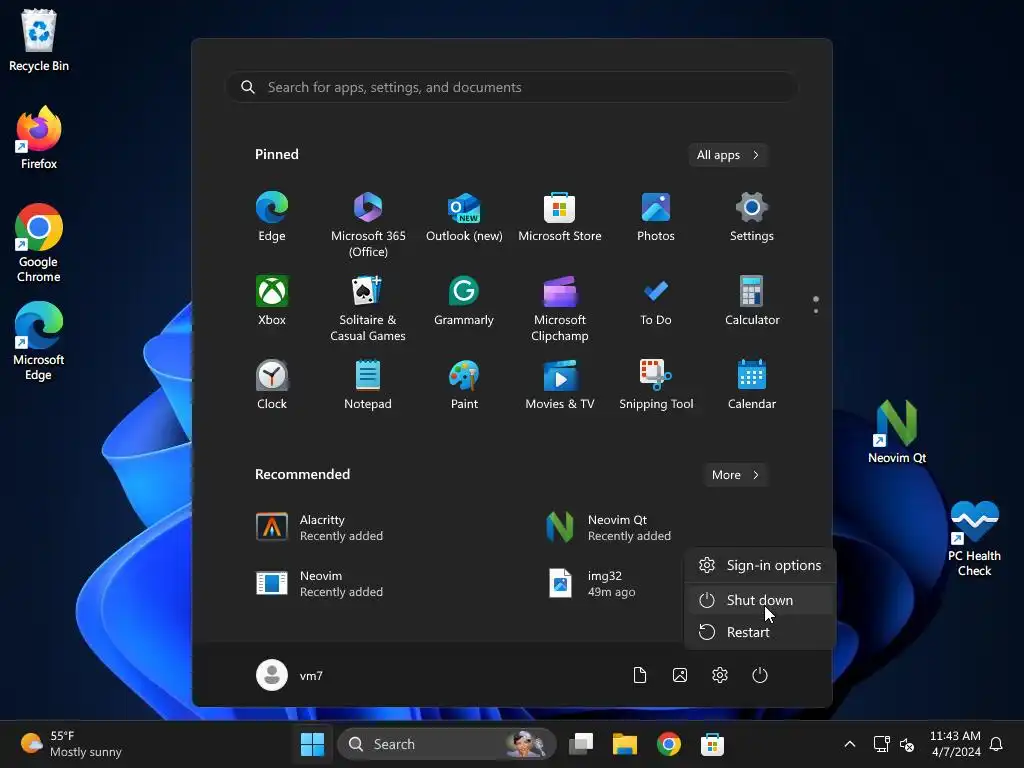Launch Photos app
This screenshot has height=768, width=1024.
(x=656, y=217)
